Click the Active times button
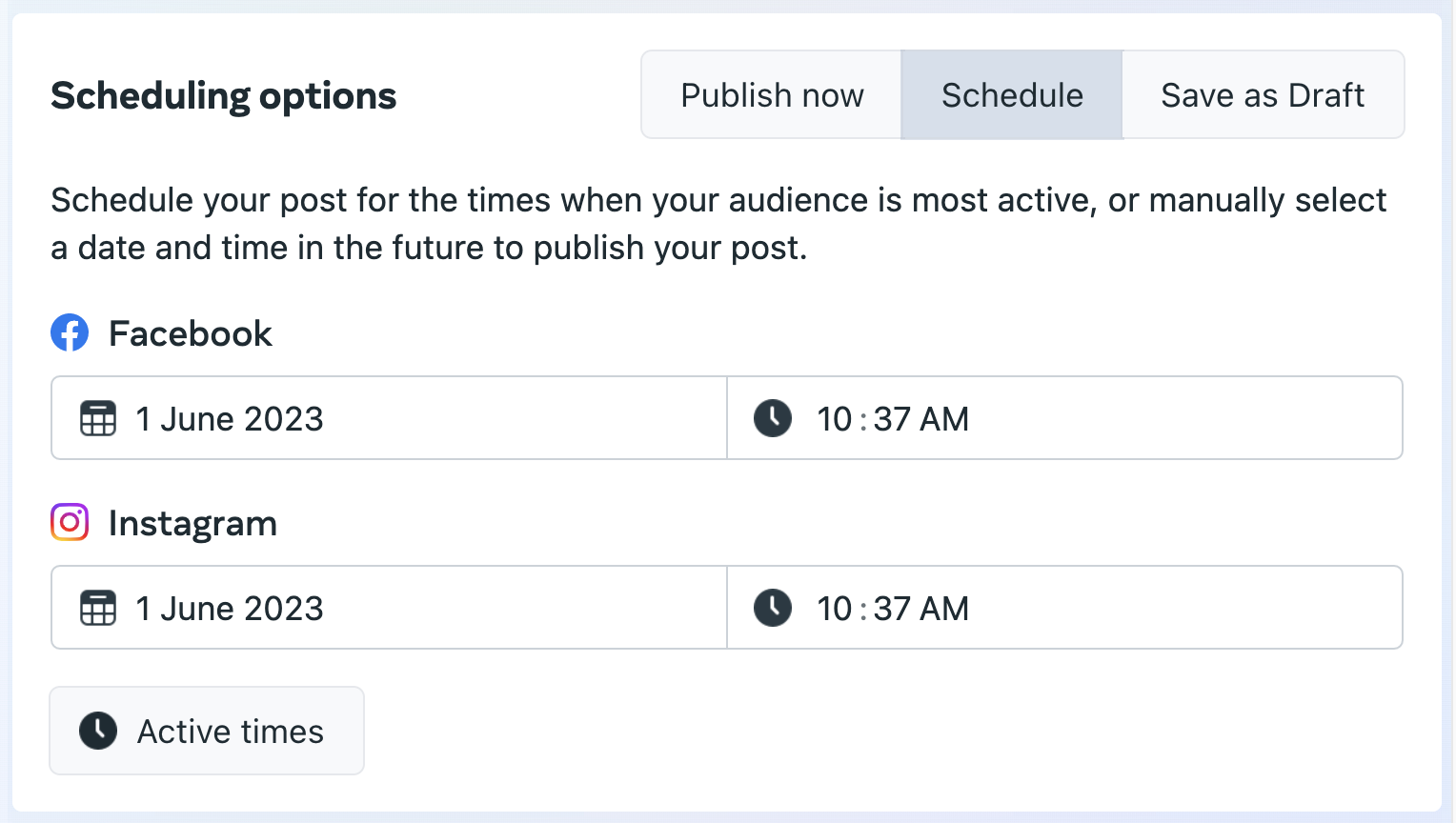The width and height of the screenshot is (1456, 823). coord(207,731)
